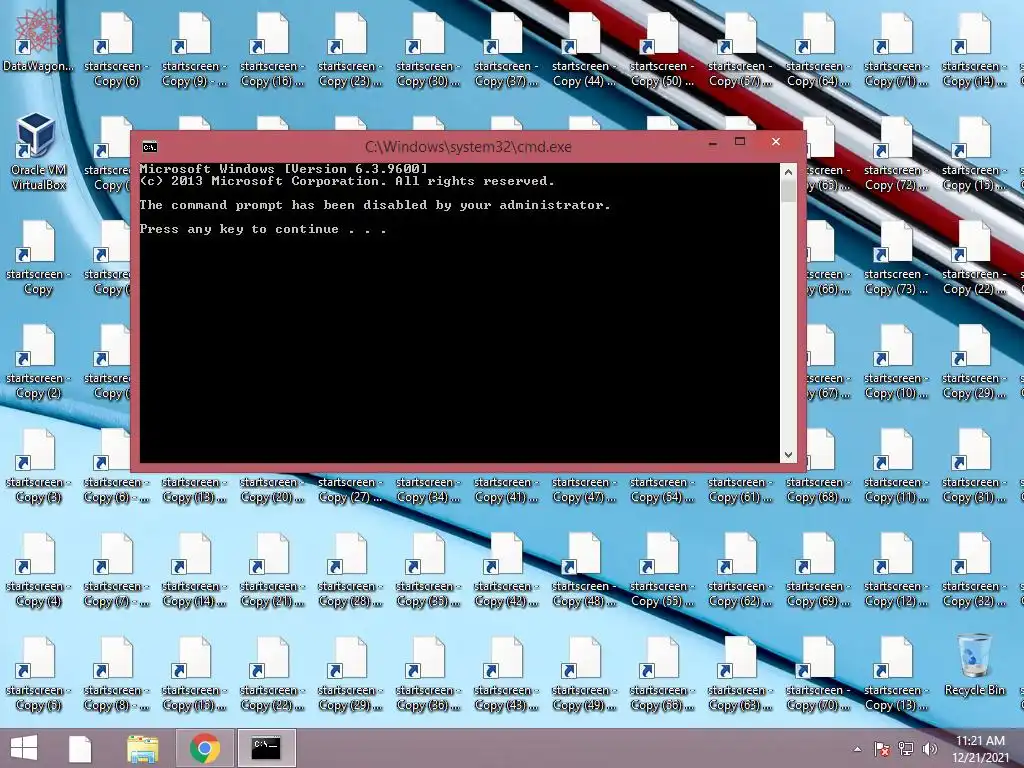
Task: Select the startscreen - Copy (28) shortcut
Action: [x=350, y=569]
